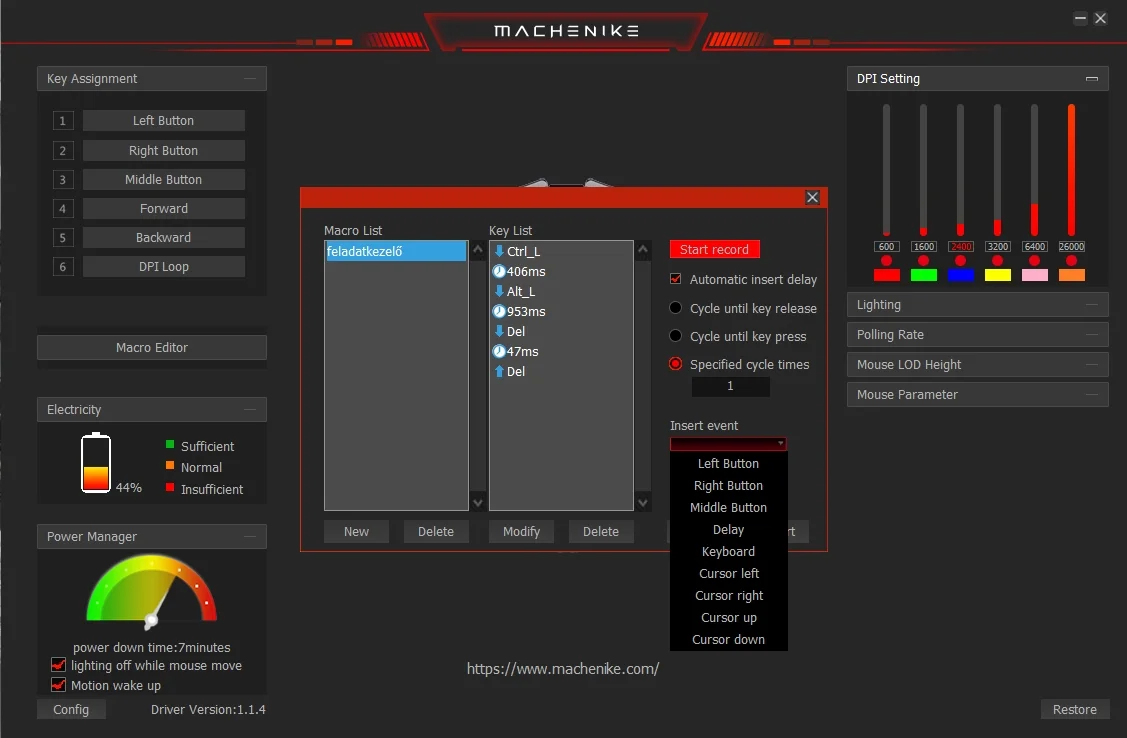Click the Restore button
Viewport: 1127px width, 738px height.
[x=1075, y=709]
